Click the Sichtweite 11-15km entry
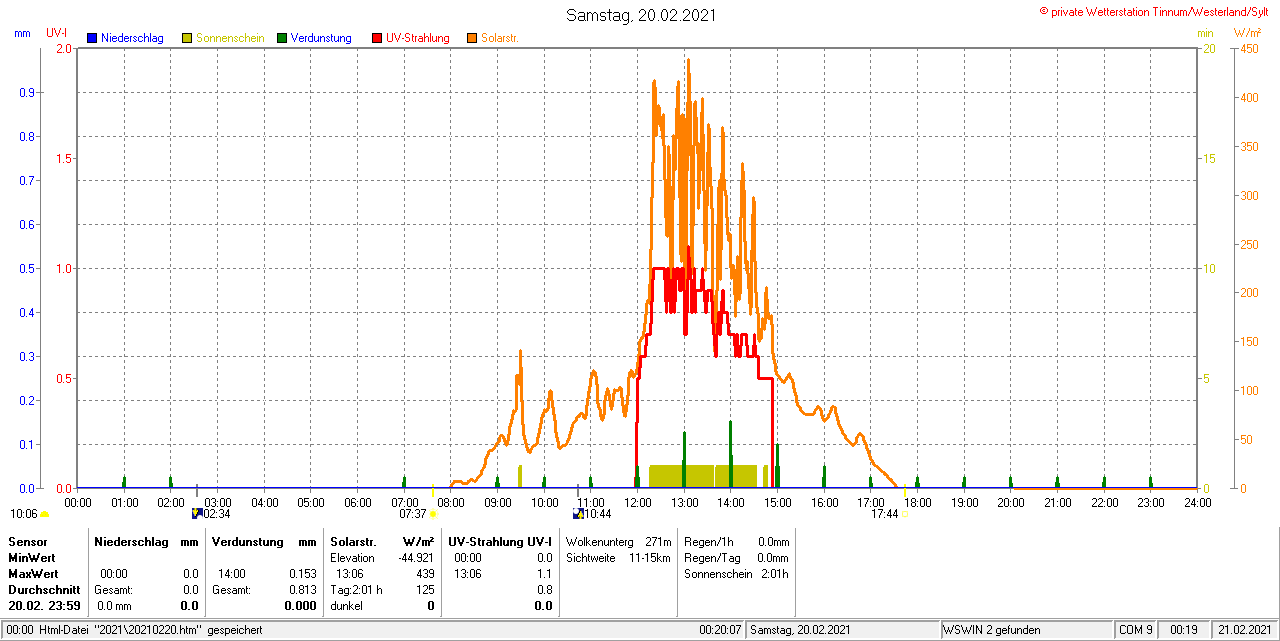The image size is (1280, 641). 618,557
